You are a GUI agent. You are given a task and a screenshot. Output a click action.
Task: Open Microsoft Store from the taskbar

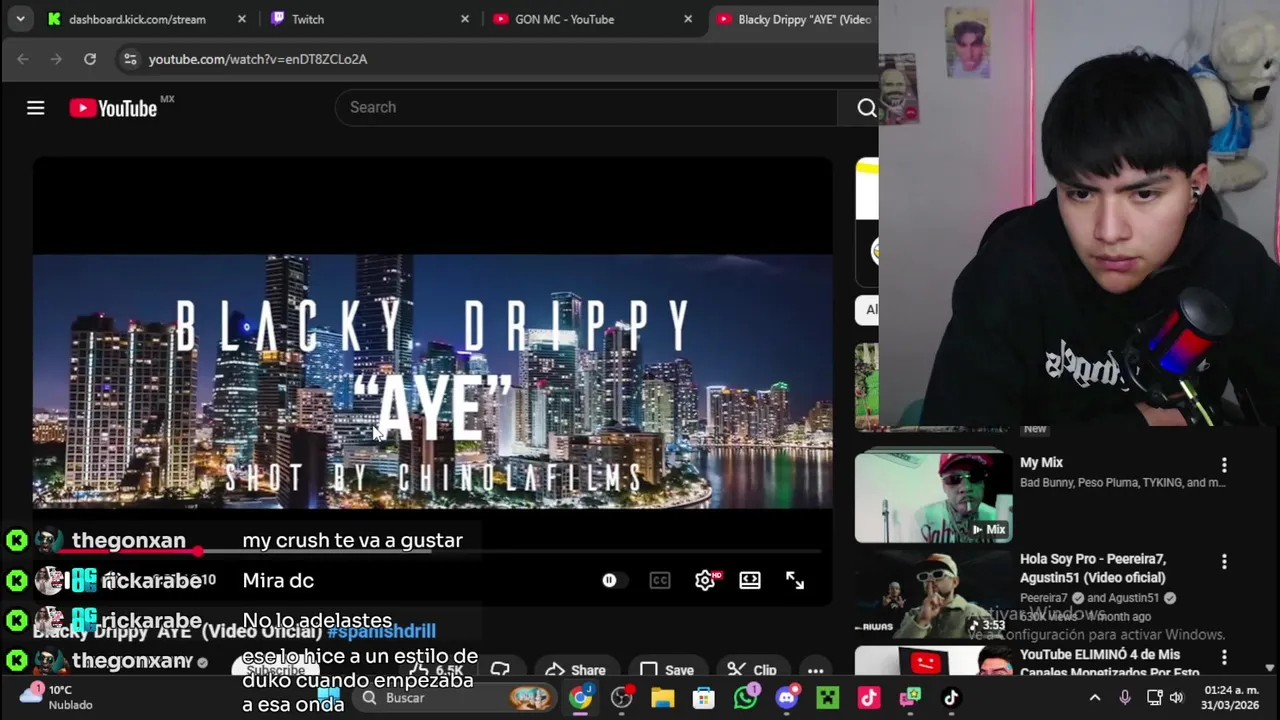click(704, 698)
